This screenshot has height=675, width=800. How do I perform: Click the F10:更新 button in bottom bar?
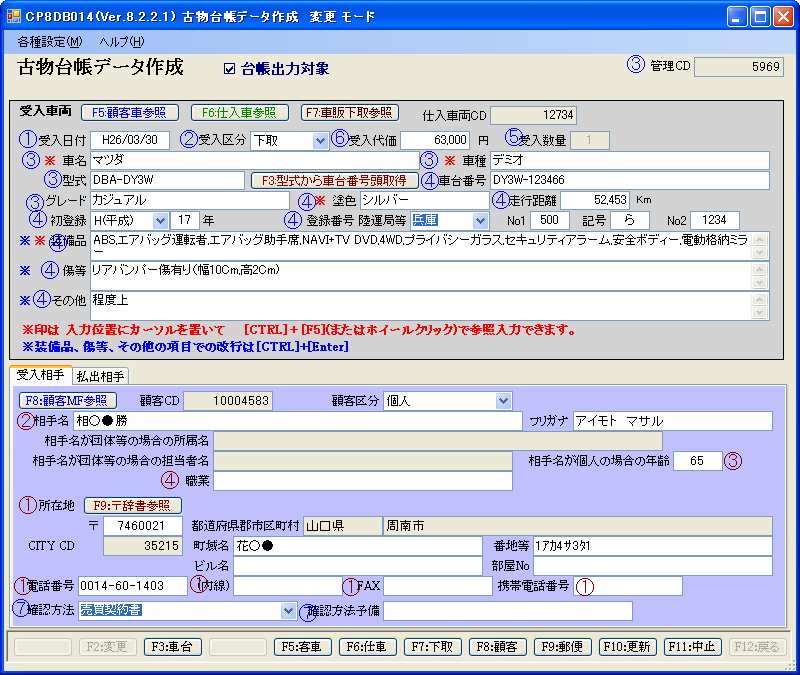point(626,647)
